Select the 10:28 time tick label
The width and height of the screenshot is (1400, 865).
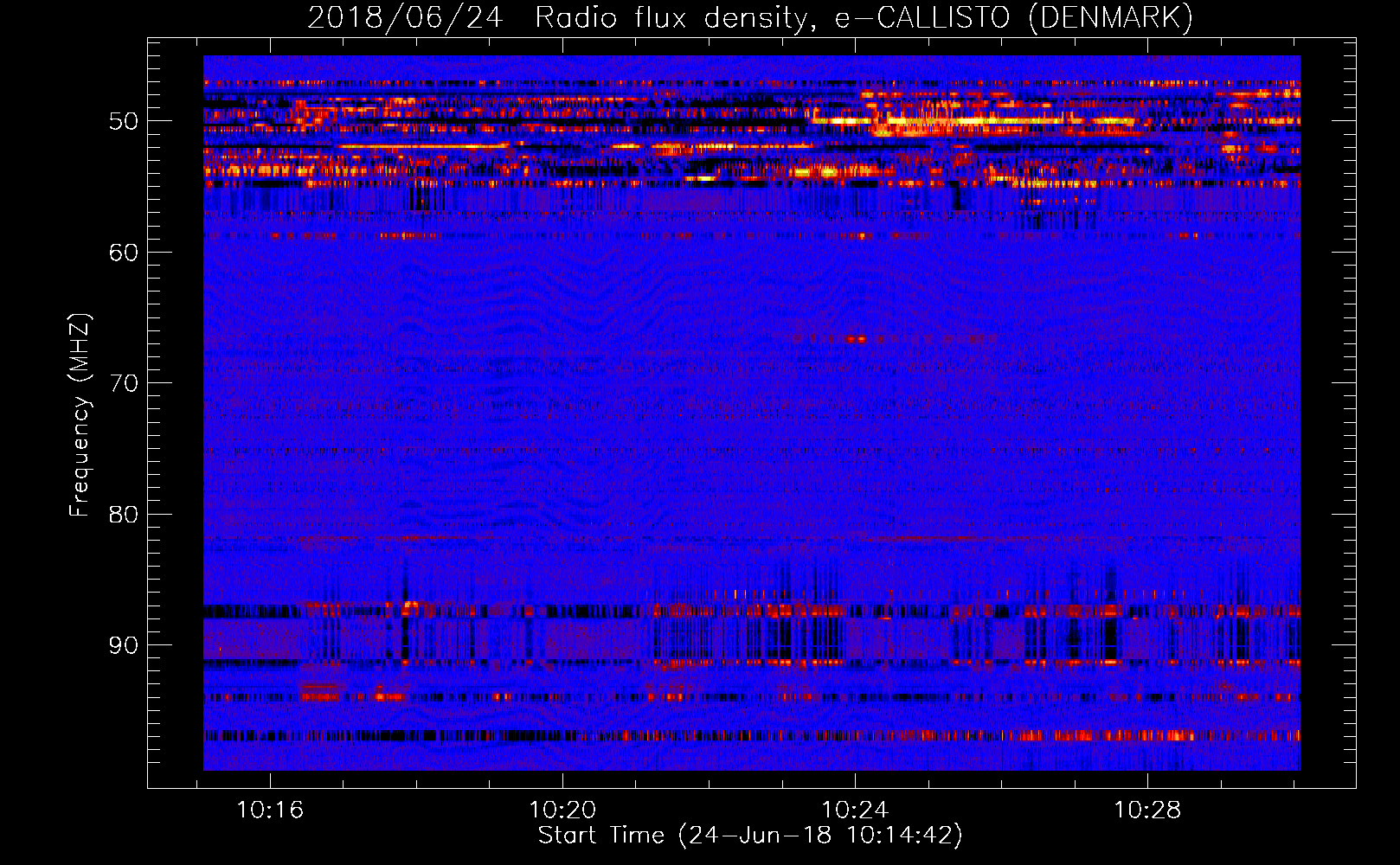tap(1147, 811)
